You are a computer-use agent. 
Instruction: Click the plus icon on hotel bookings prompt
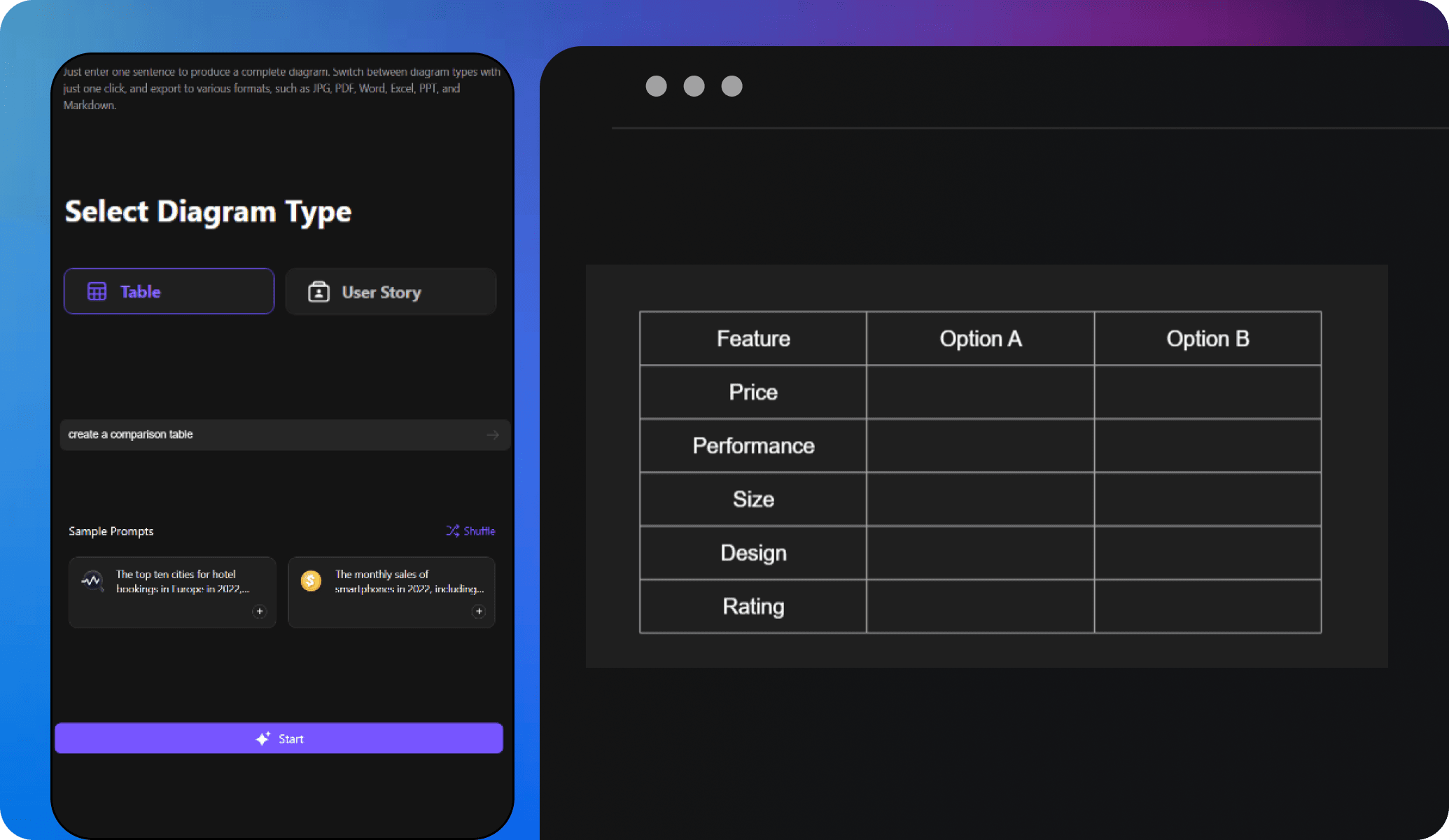coord(260,611)
